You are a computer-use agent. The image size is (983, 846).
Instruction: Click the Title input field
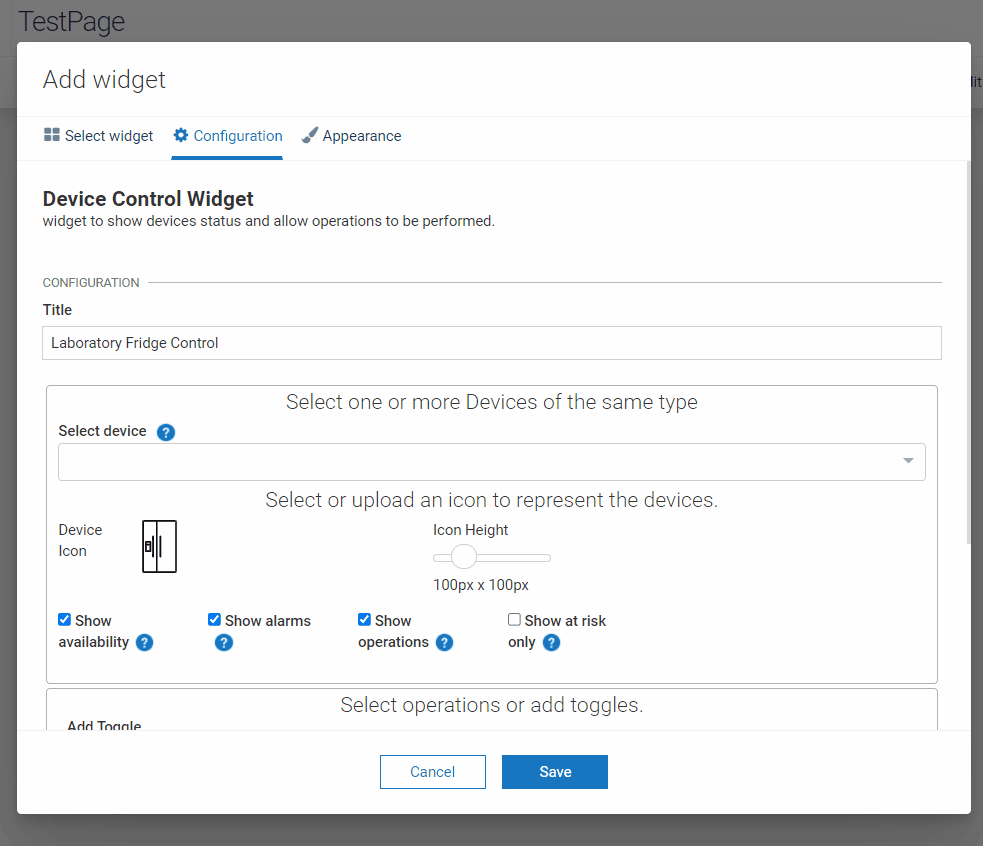[x=491, y=343]
